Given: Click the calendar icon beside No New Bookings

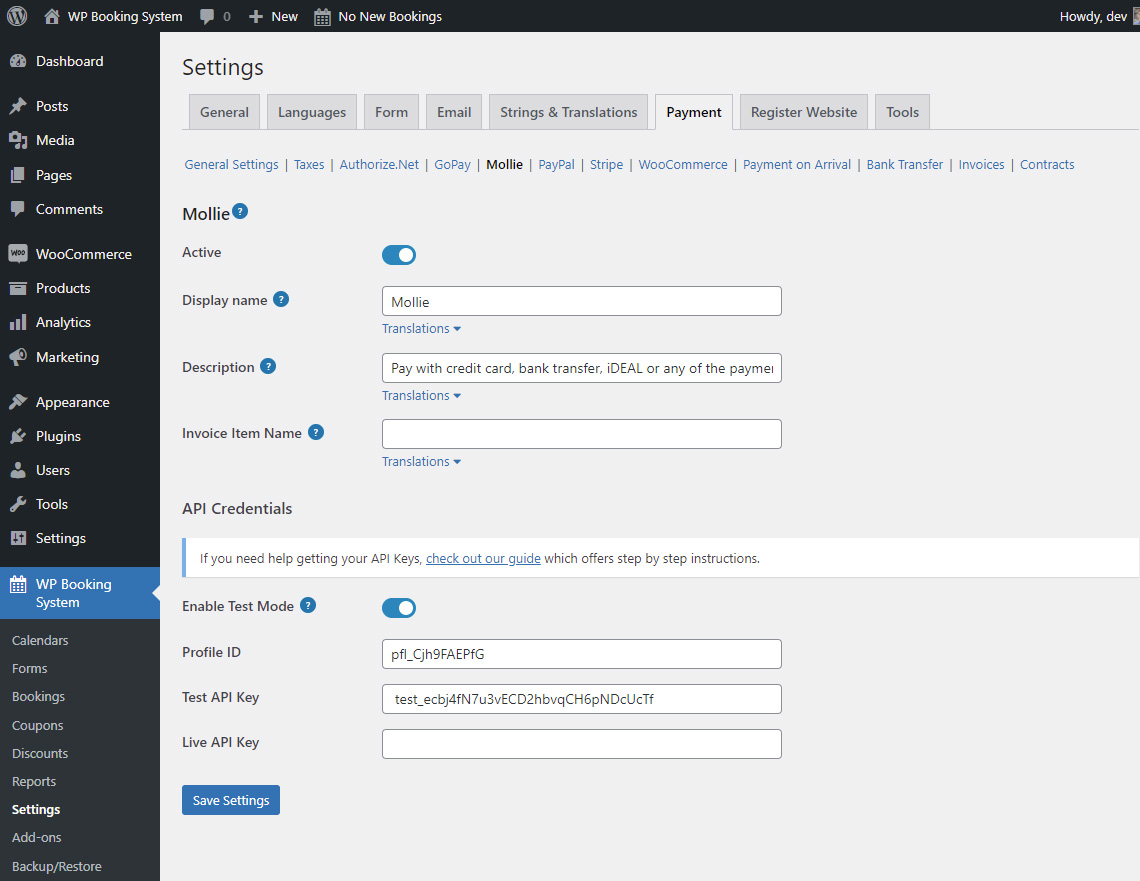Looking at the screenshot, I should (322, 17).
